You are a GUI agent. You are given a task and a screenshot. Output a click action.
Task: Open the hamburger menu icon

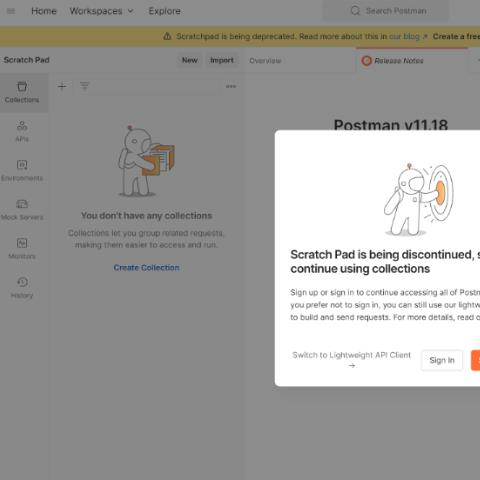[11, 11]
